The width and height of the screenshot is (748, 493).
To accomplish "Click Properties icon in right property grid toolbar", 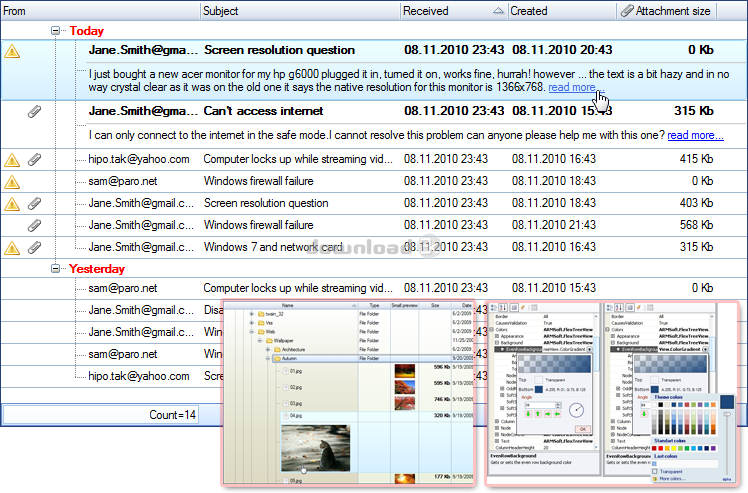I will click(630, 307).
